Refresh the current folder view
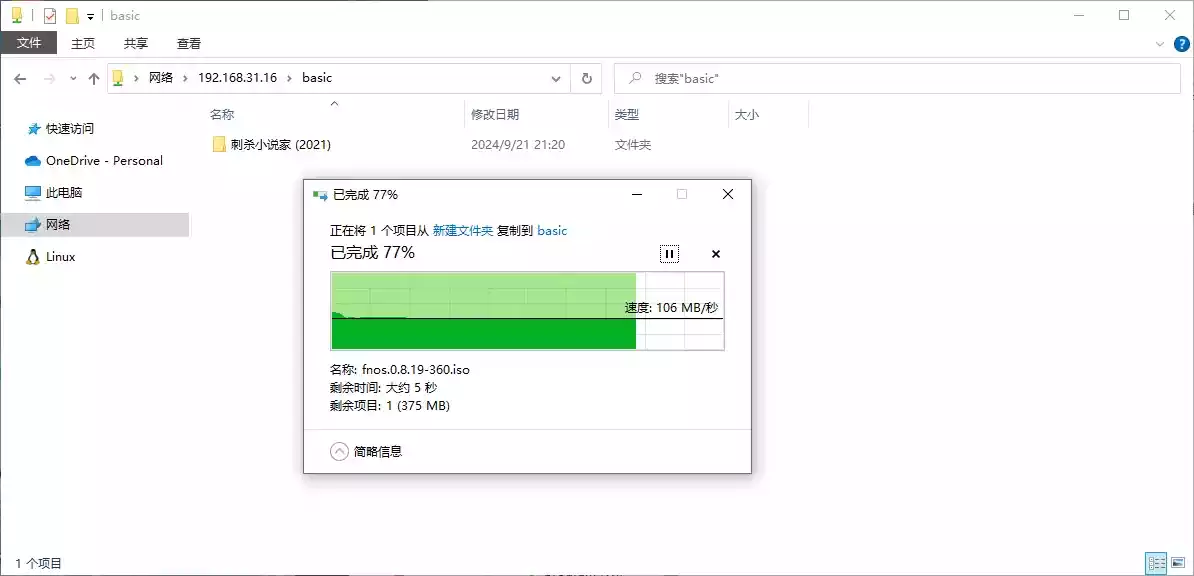This screenshot has width=1194, height=576. point(586,78)
